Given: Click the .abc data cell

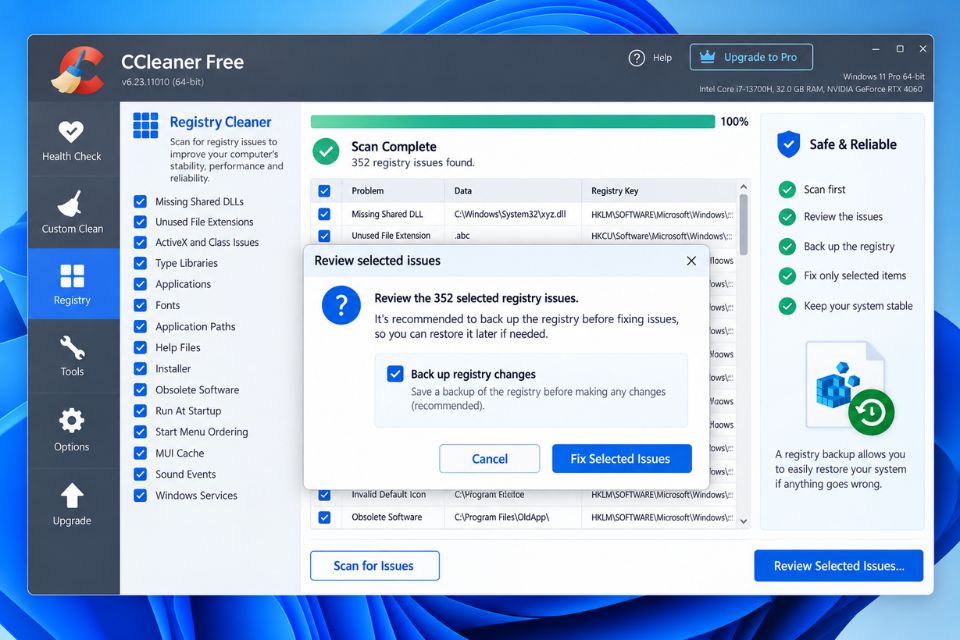Looking at the screenshot, I should [462, 236].
